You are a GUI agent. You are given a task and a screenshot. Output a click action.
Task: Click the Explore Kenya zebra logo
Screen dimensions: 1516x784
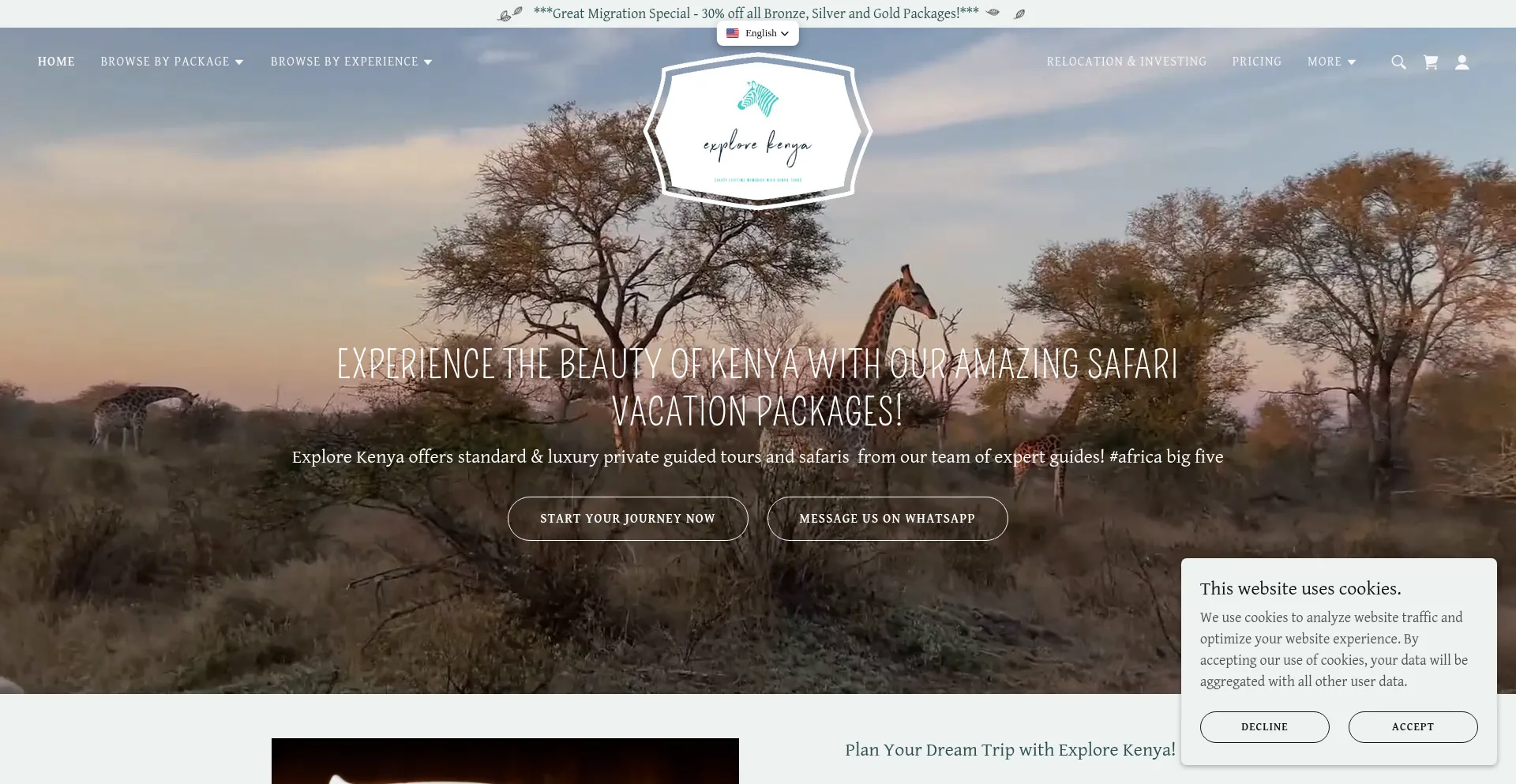[758, 131]
